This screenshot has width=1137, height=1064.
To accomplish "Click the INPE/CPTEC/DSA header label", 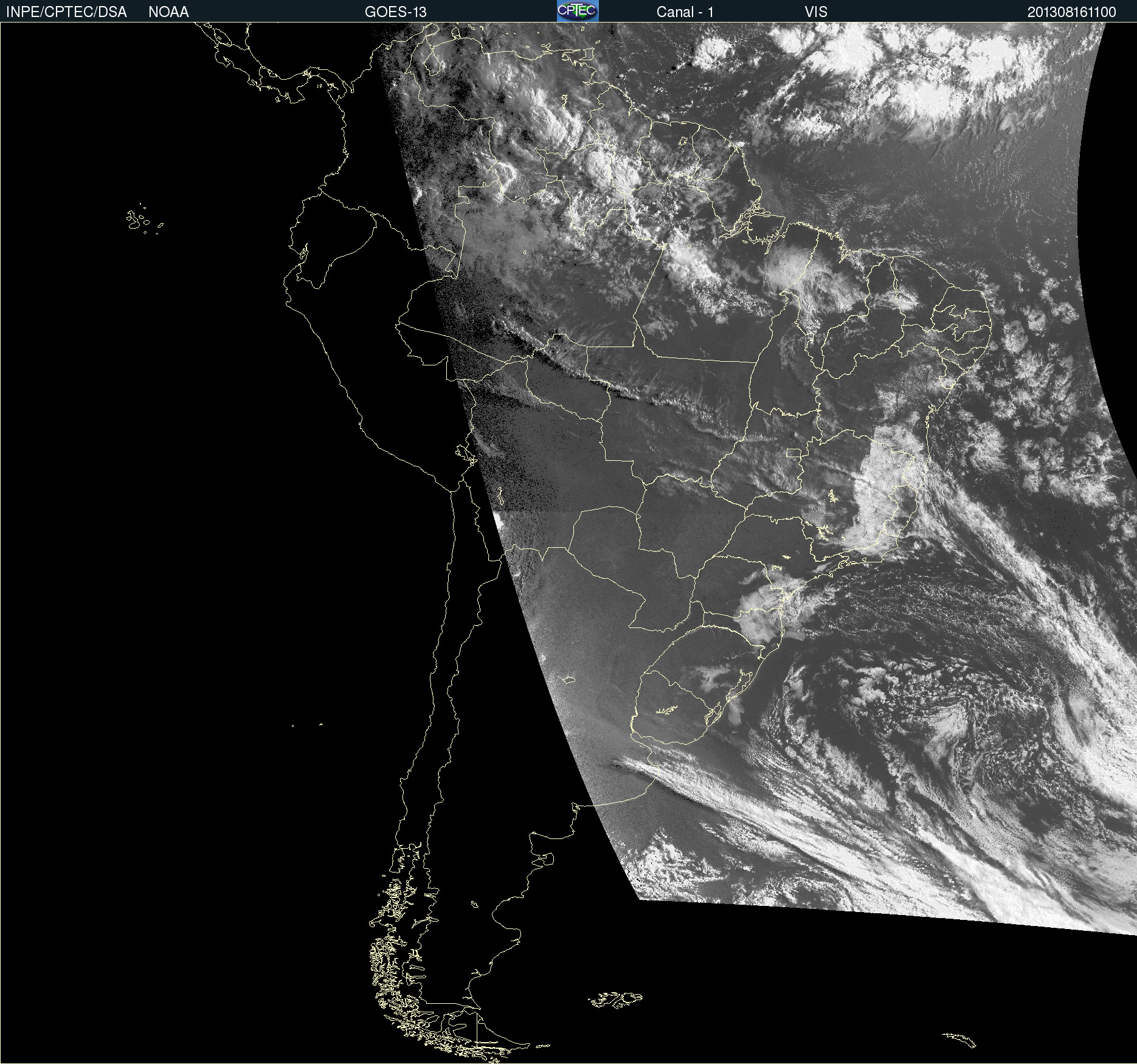I will 66,12.
